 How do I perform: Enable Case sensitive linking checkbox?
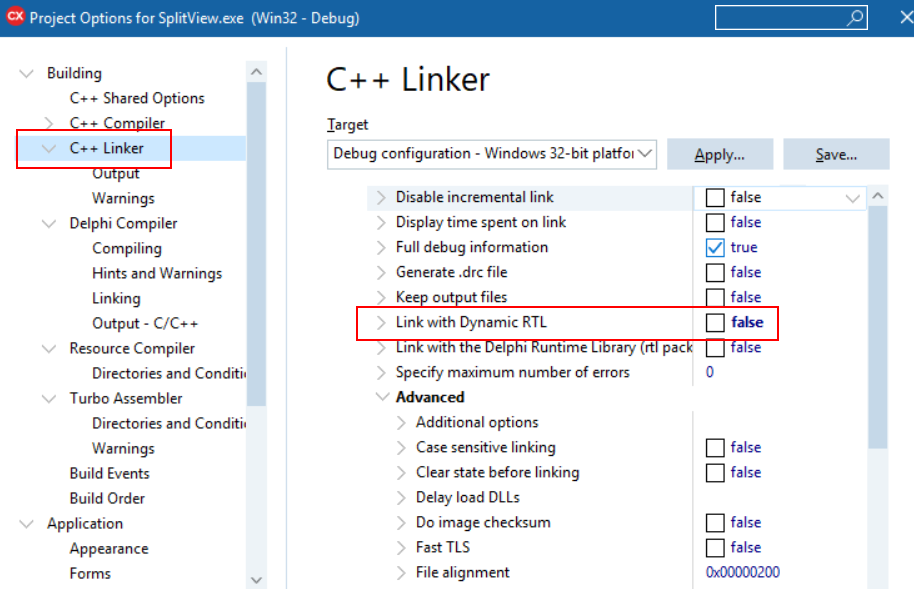(715, 448)
